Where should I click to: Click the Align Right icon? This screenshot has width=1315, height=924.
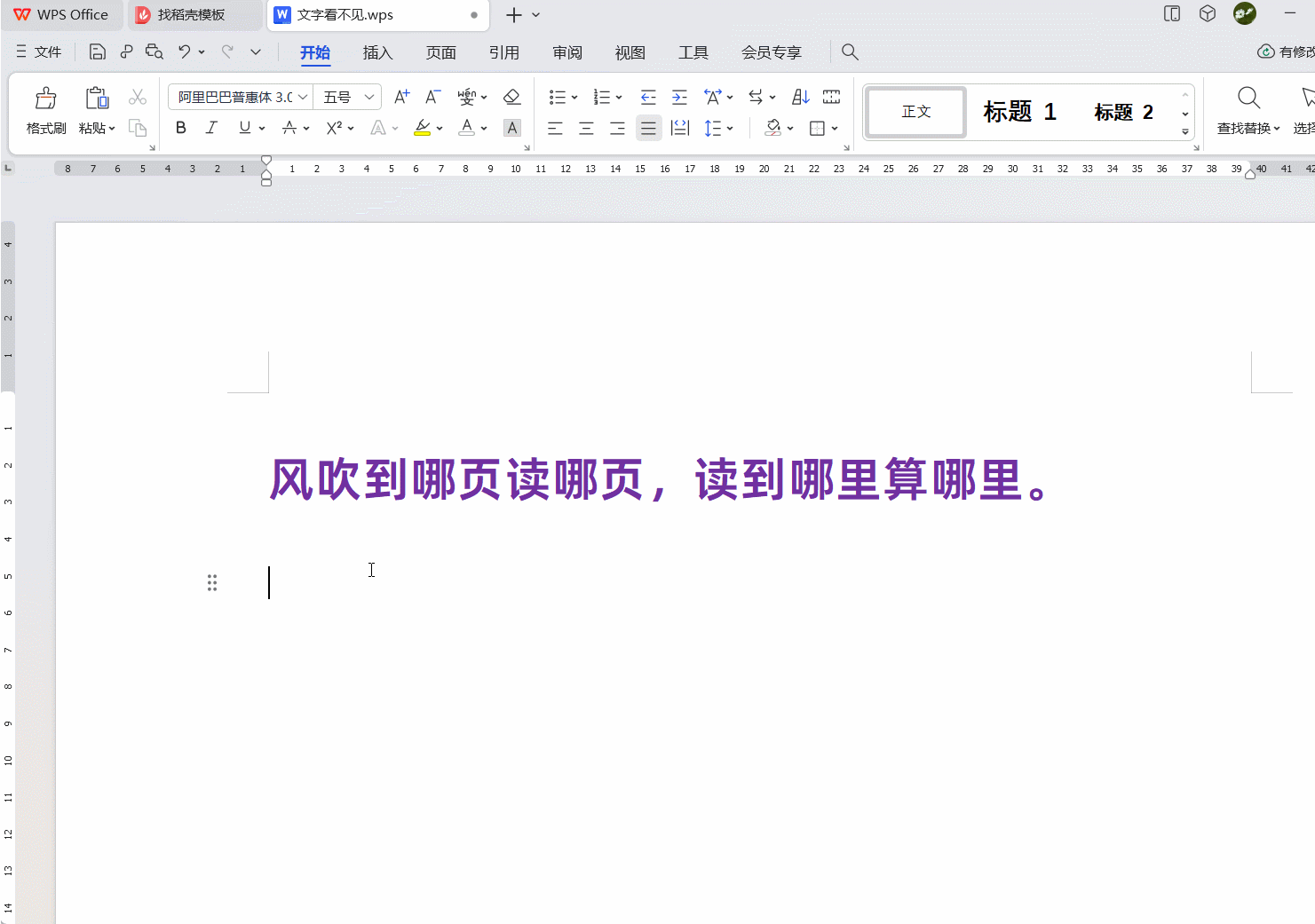coord(617,129)
